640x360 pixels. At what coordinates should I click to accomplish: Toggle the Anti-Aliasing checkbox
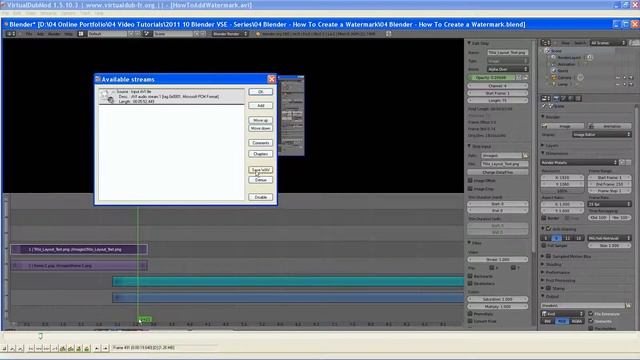pyautogui.click(x=549, y=229)
